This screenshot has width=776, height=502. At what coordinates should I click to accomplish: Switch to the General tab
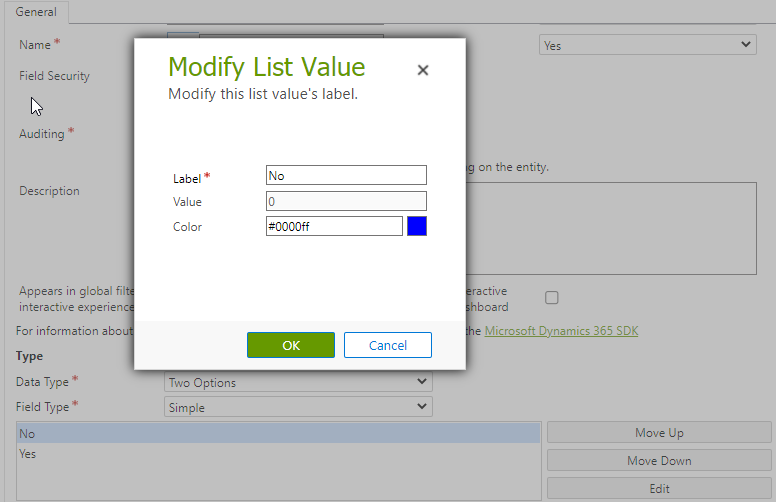pos(36,12)
